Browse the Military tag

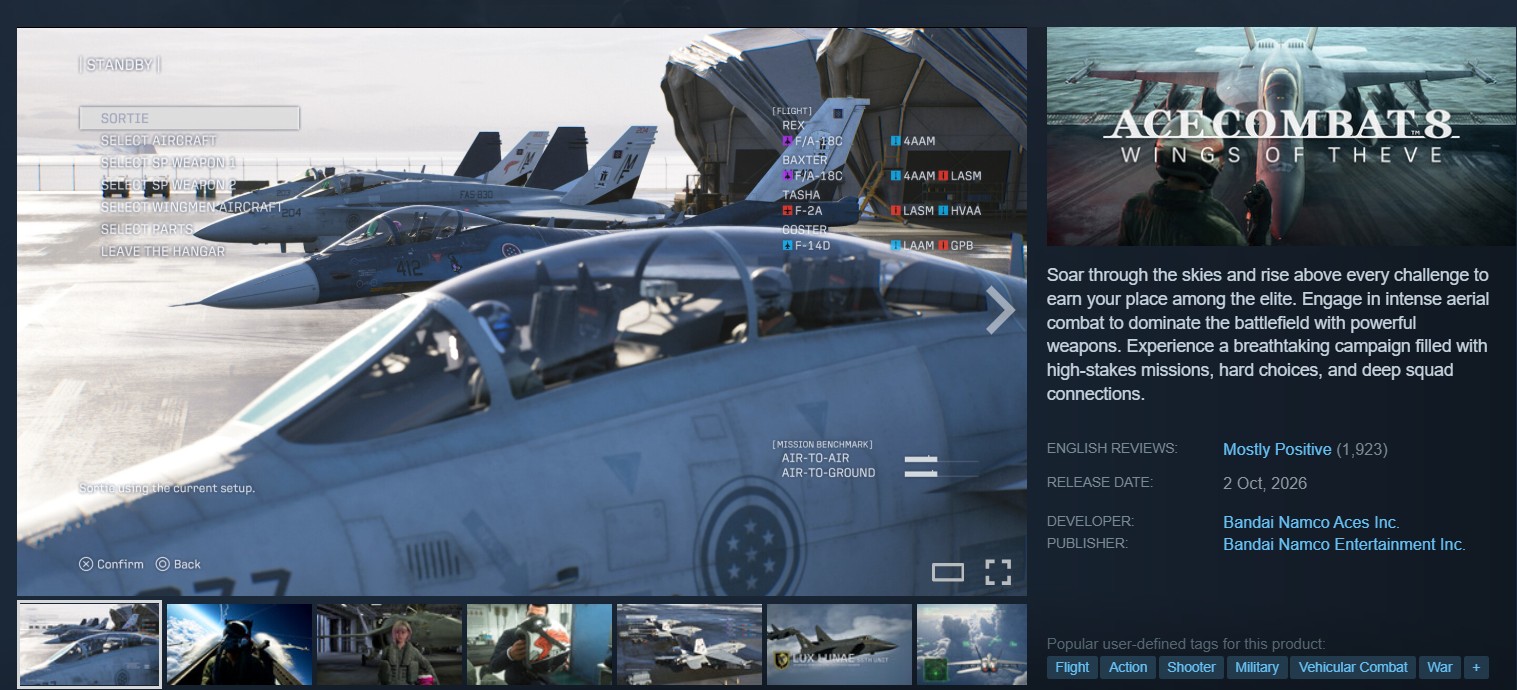click(1257, 667)
